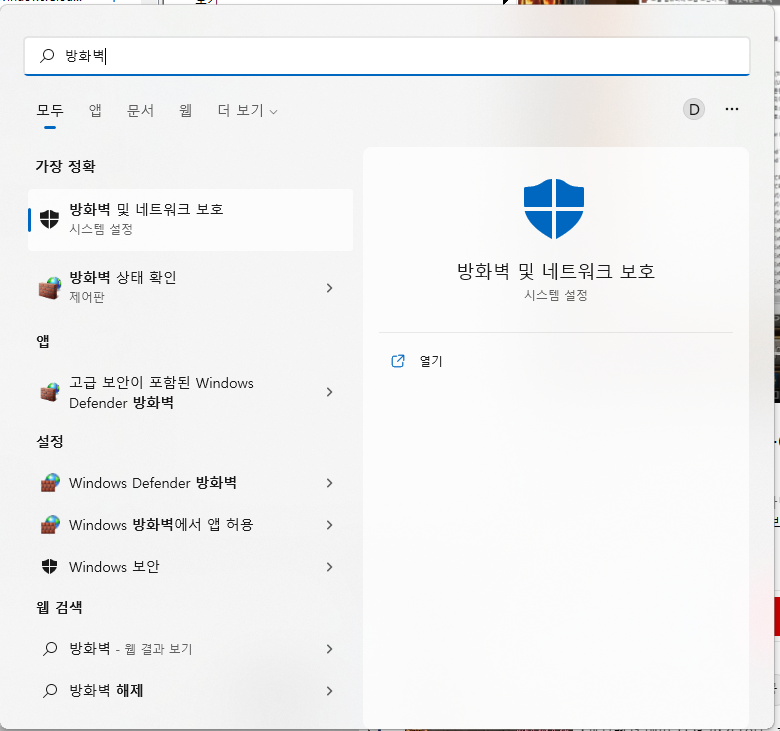Viewport: 780px width, 731px height.
Task: Open the 방화벽 및 네트워크 보호 best match result
Action: click(x=191, y=219)
